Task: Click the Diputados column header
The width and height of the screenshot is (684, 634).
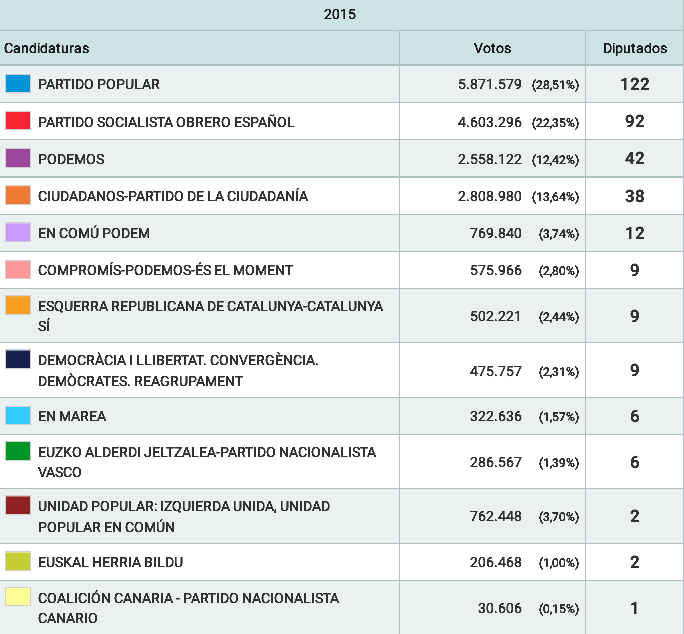Action: tap(635, 48)
